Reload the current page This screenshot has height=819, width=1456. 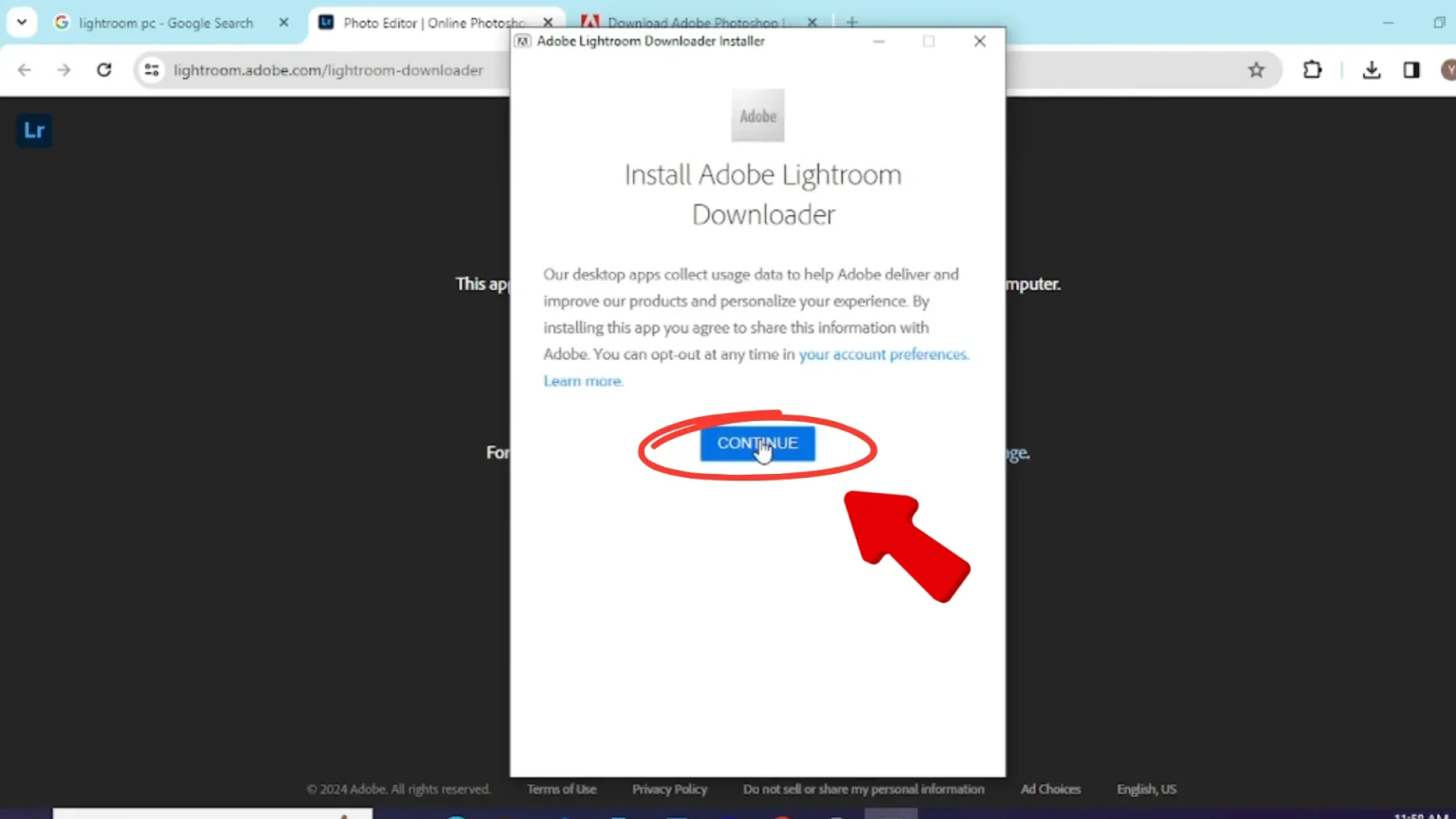104,70
